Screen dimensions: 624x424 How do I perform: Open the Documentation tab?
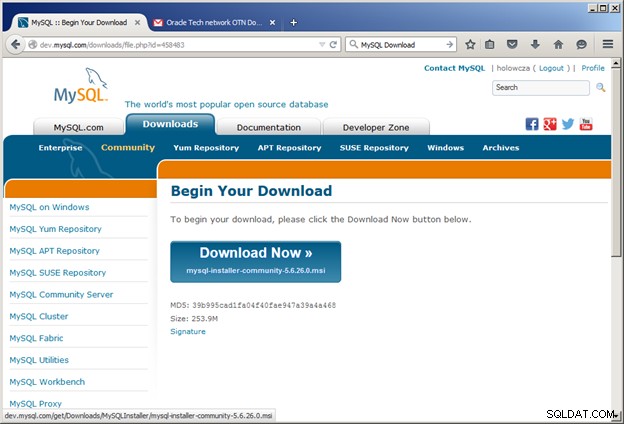(269, 127)
